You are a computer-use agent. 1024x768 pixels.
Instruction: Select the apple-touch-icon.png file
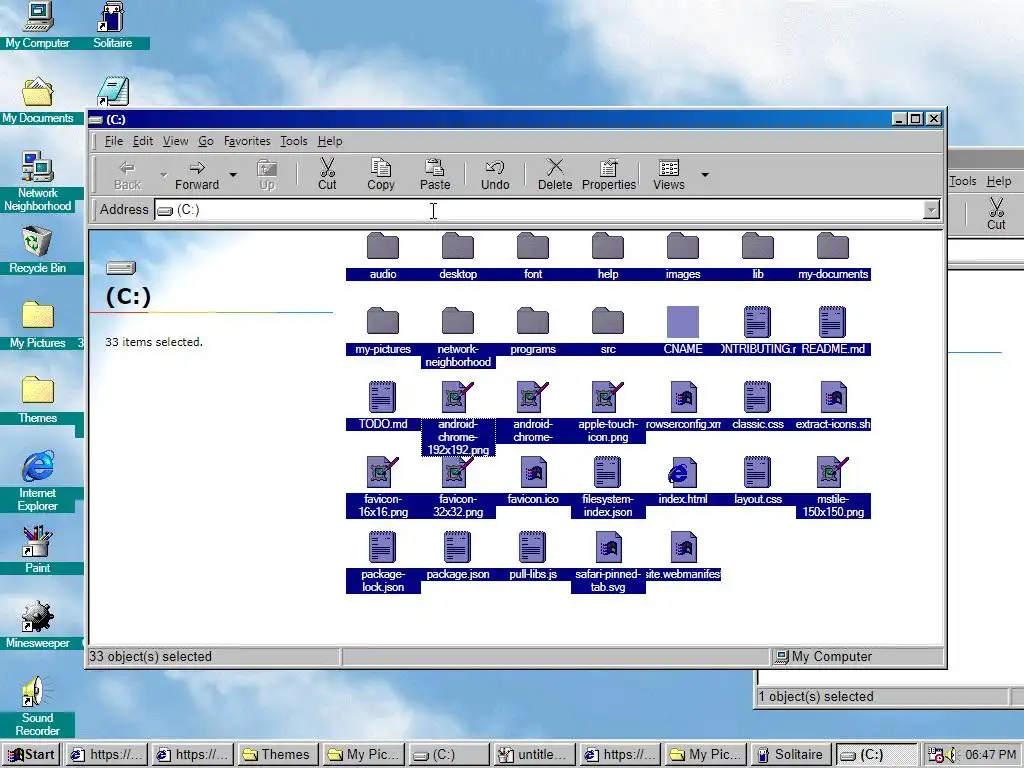point(608,412)
